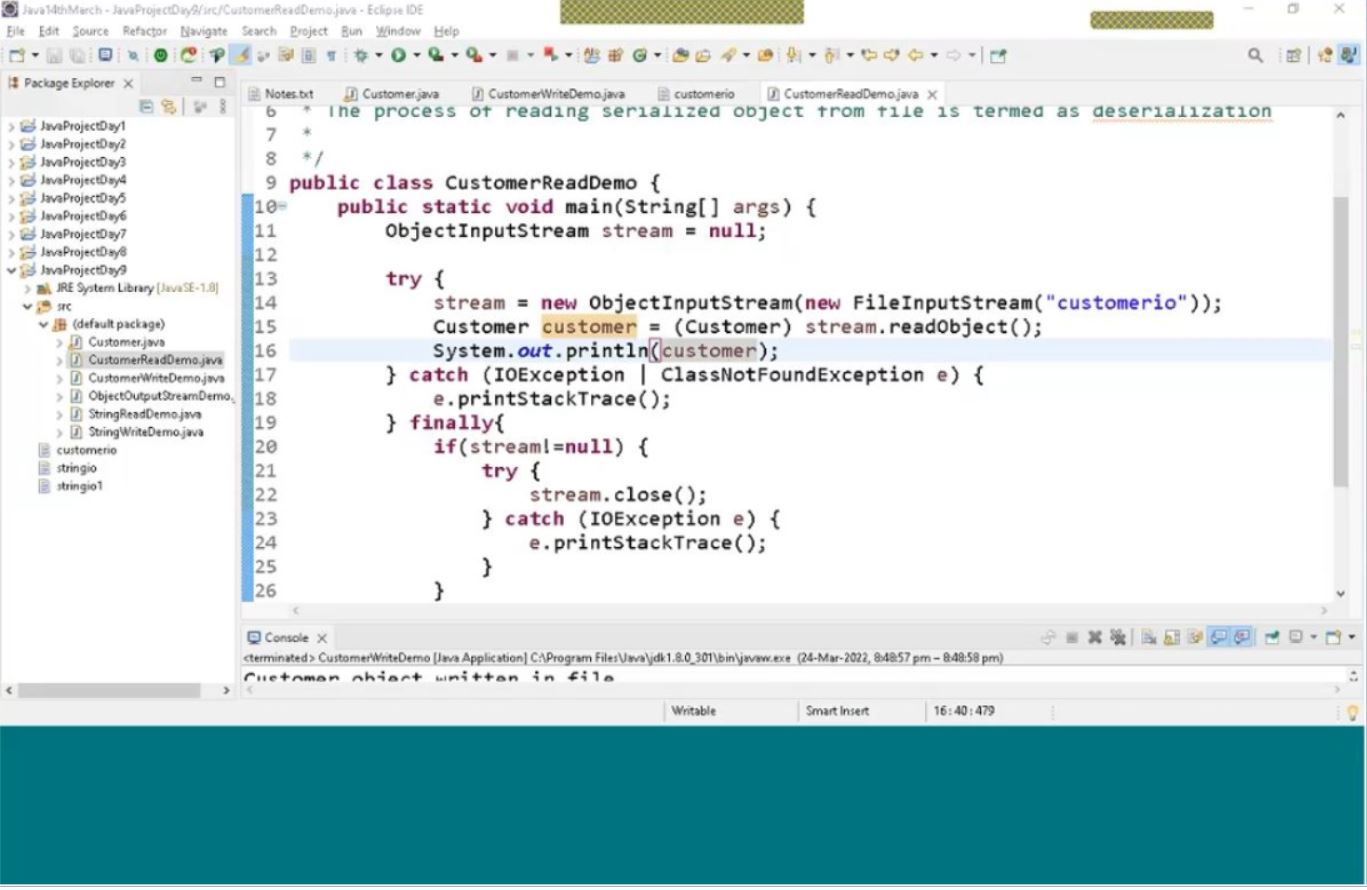This screenshot has width=1367, height=890.
Task: Click the Save toolbar icon
Action: [x=53, y=56]
